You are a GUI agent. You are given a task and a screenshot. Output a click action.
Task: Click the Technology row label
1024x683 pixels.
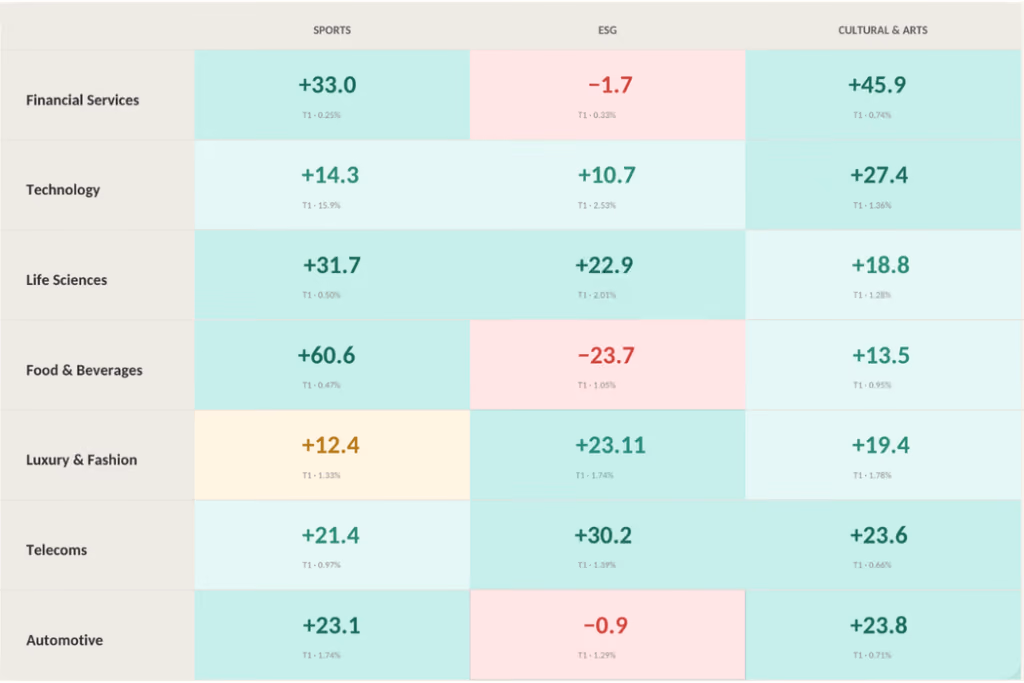(63, 190)
